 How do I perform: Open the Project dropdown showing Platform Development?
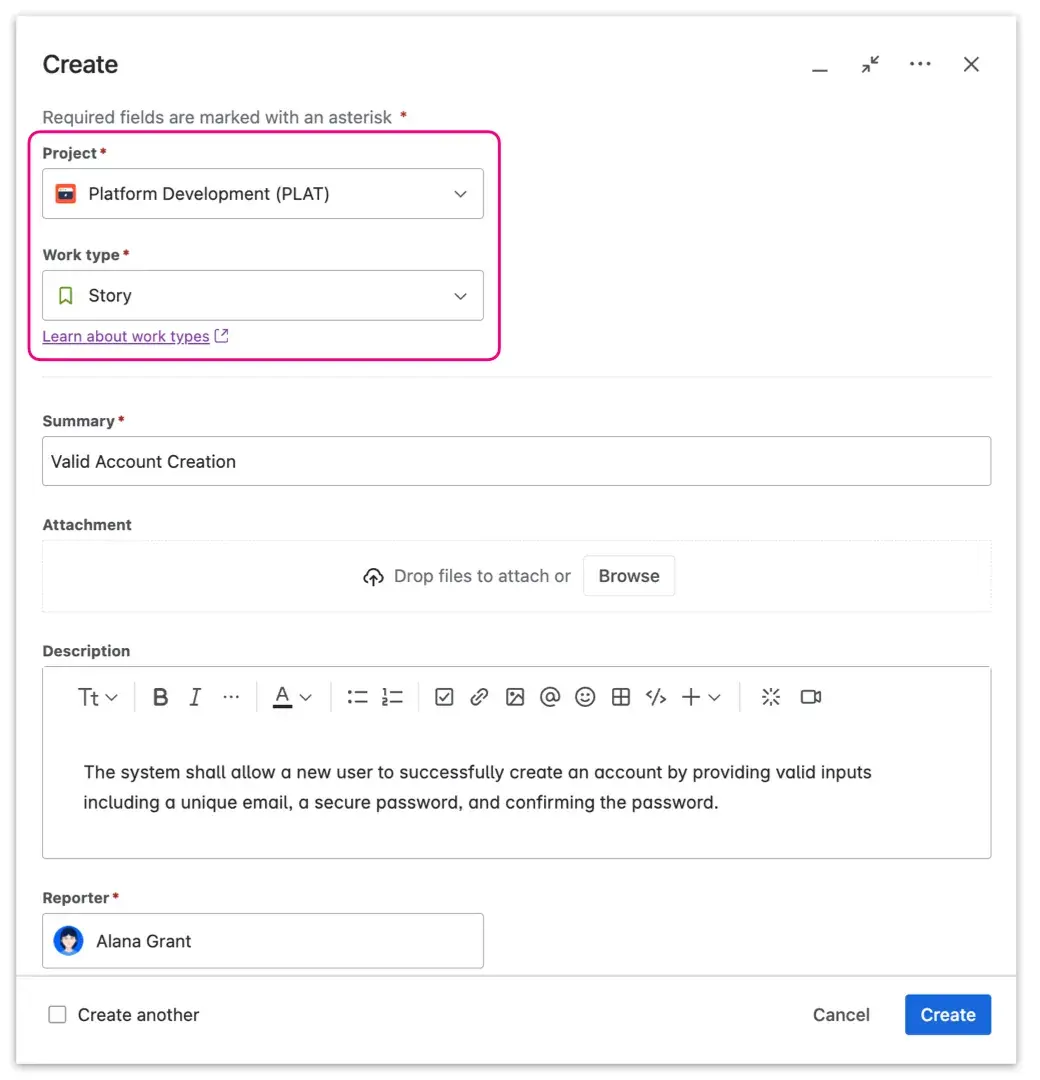(262, 193)
